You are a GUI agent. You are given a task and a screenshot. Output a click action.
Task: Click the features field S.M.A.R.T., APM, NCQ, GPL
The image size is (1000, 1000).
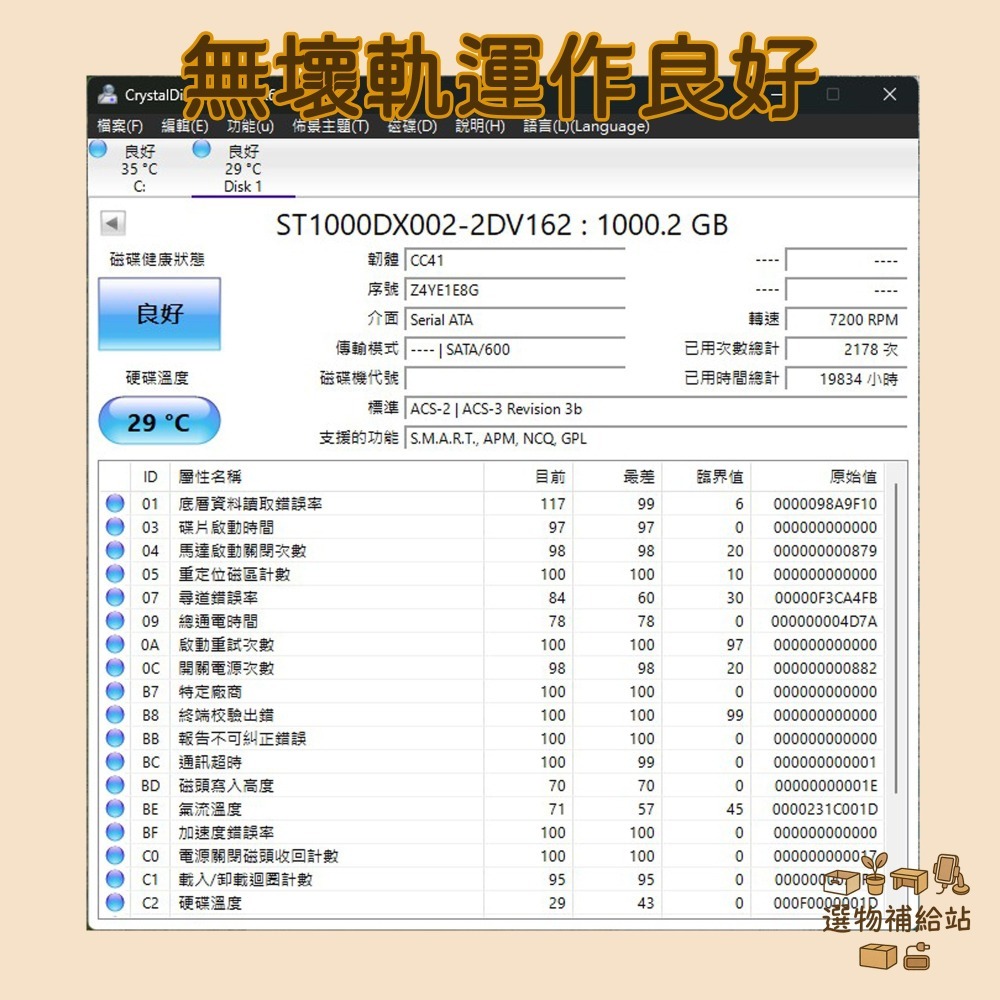(656, 438)
